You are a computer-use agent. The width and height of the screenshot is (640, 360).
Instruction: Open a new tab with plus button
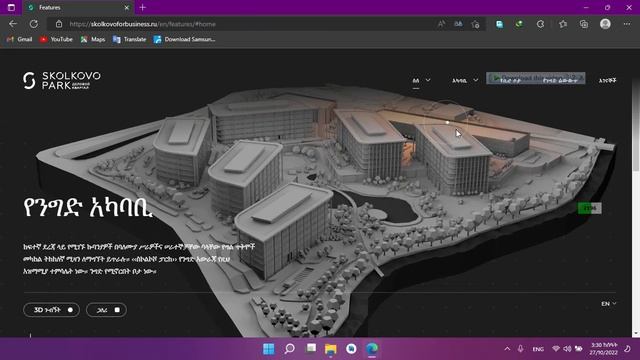coord(142,7)
